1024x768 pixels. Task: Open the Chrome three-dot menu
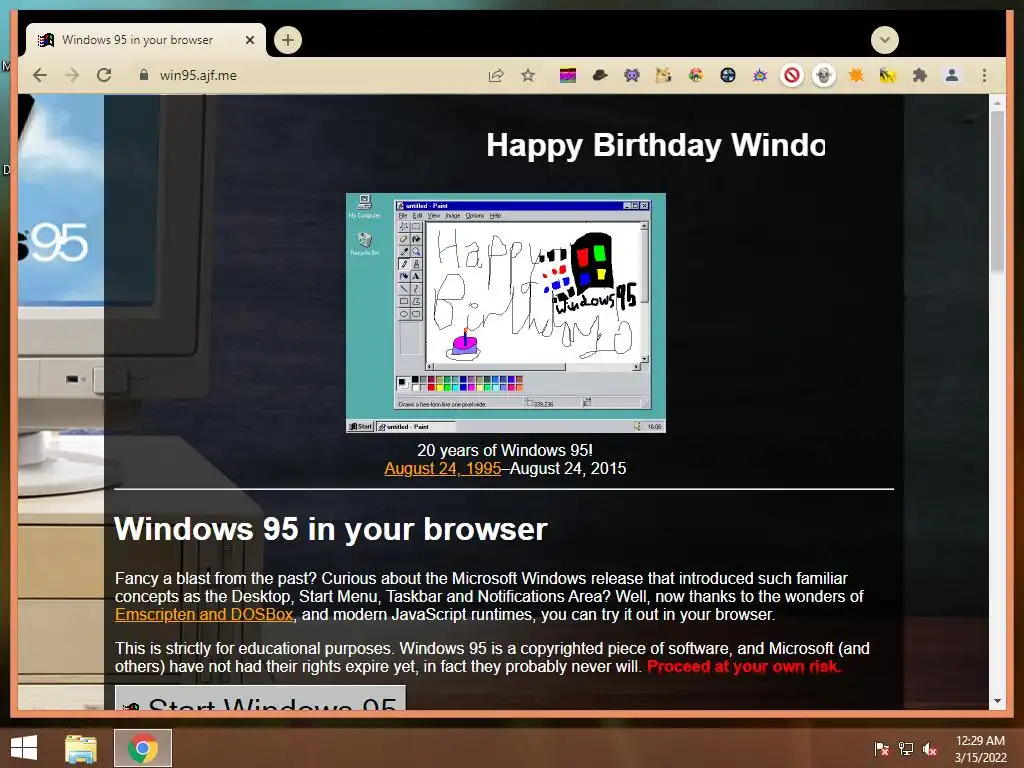[984, 76]
